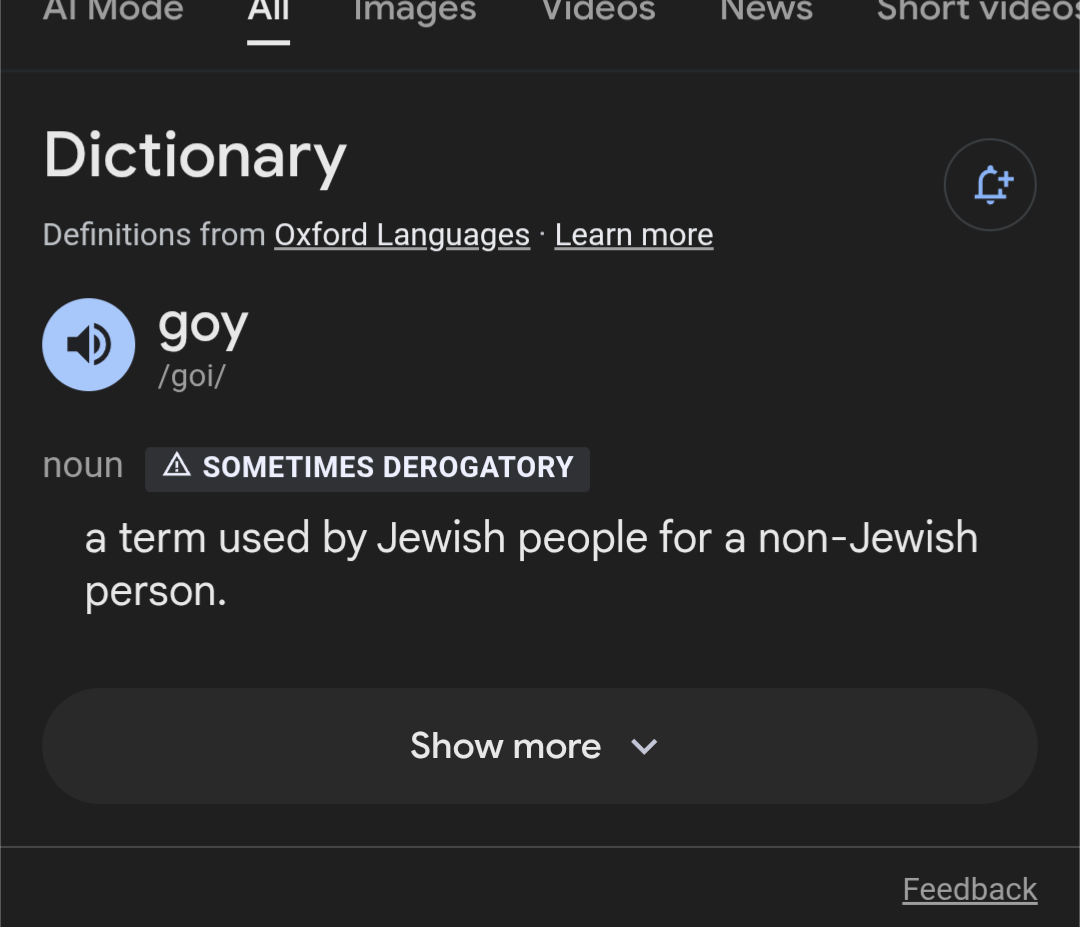
Task: Switch to the AI Mode tab
Action: click(113, 12)
